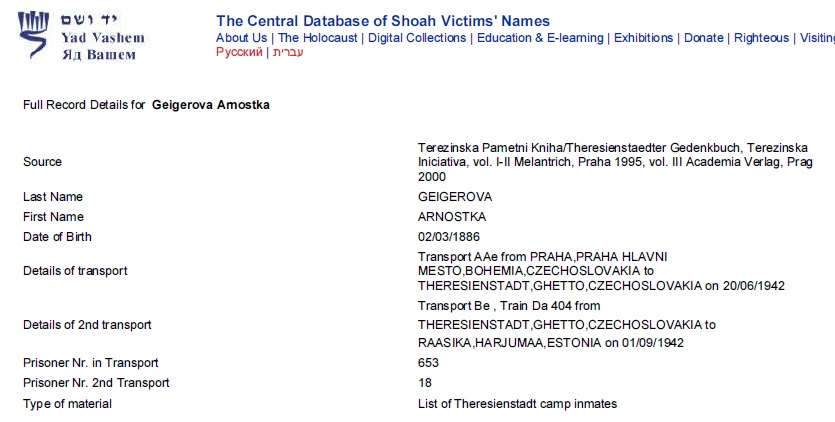This screenshot has height=422, width=835.
Task: Open The Central Database of Shoah Victims' Names title
Action: click(x=382, y=21)
